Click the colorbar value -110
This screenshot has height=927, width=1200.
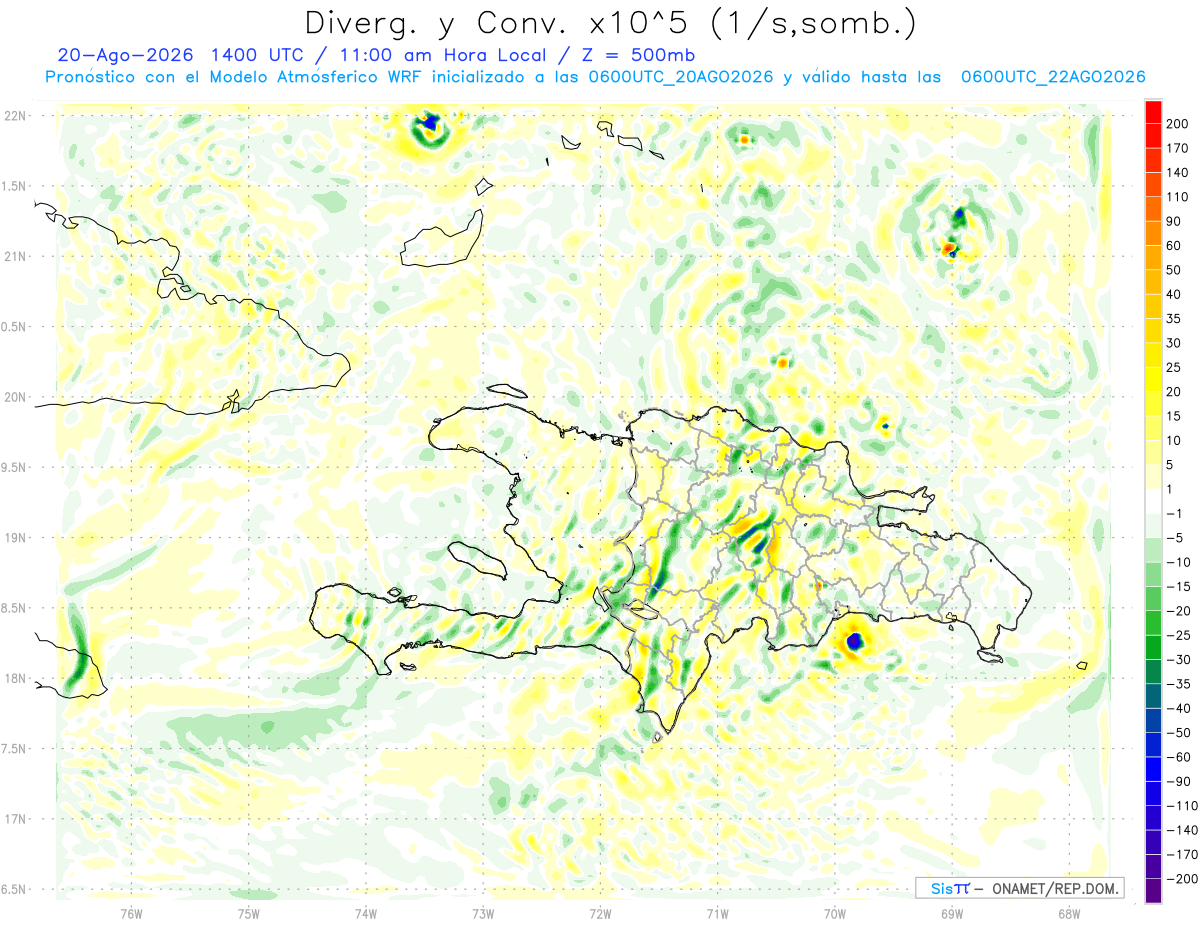1182,806
